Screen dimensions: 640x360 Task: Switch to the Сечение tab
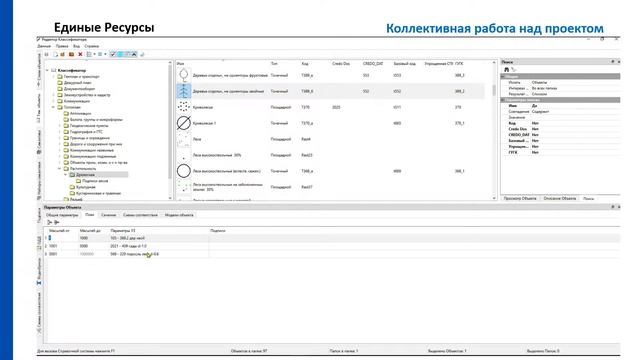click(x=109, y=215)
